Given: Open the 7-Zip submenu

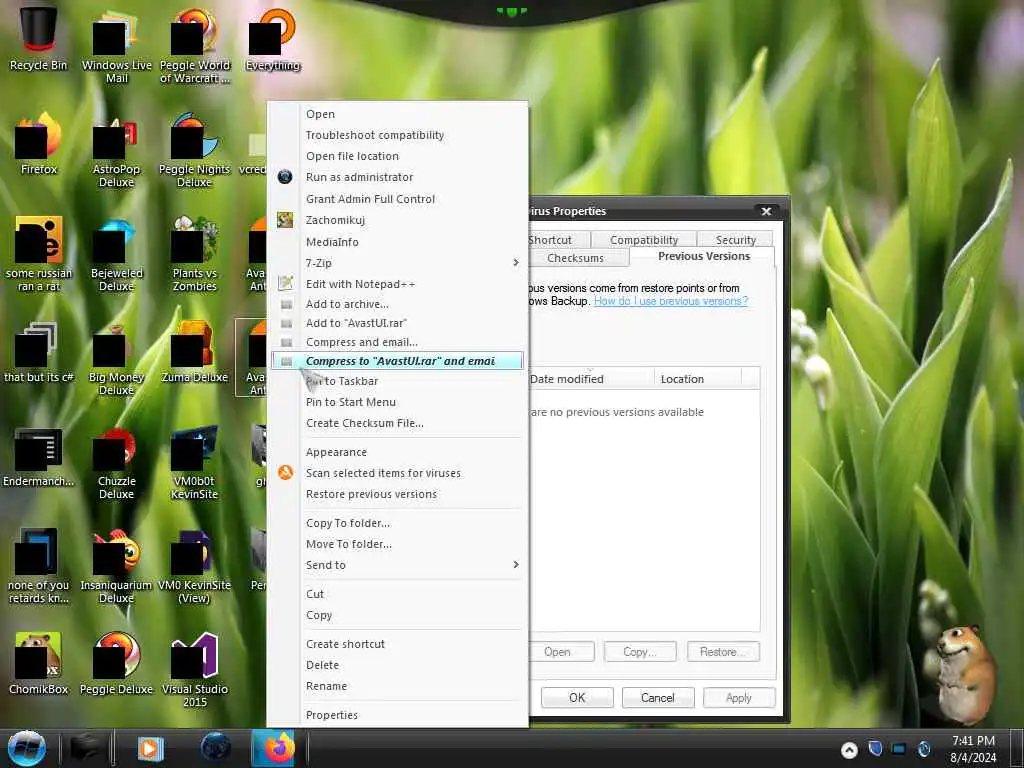Looking at the screenshot, I should 397,263.
